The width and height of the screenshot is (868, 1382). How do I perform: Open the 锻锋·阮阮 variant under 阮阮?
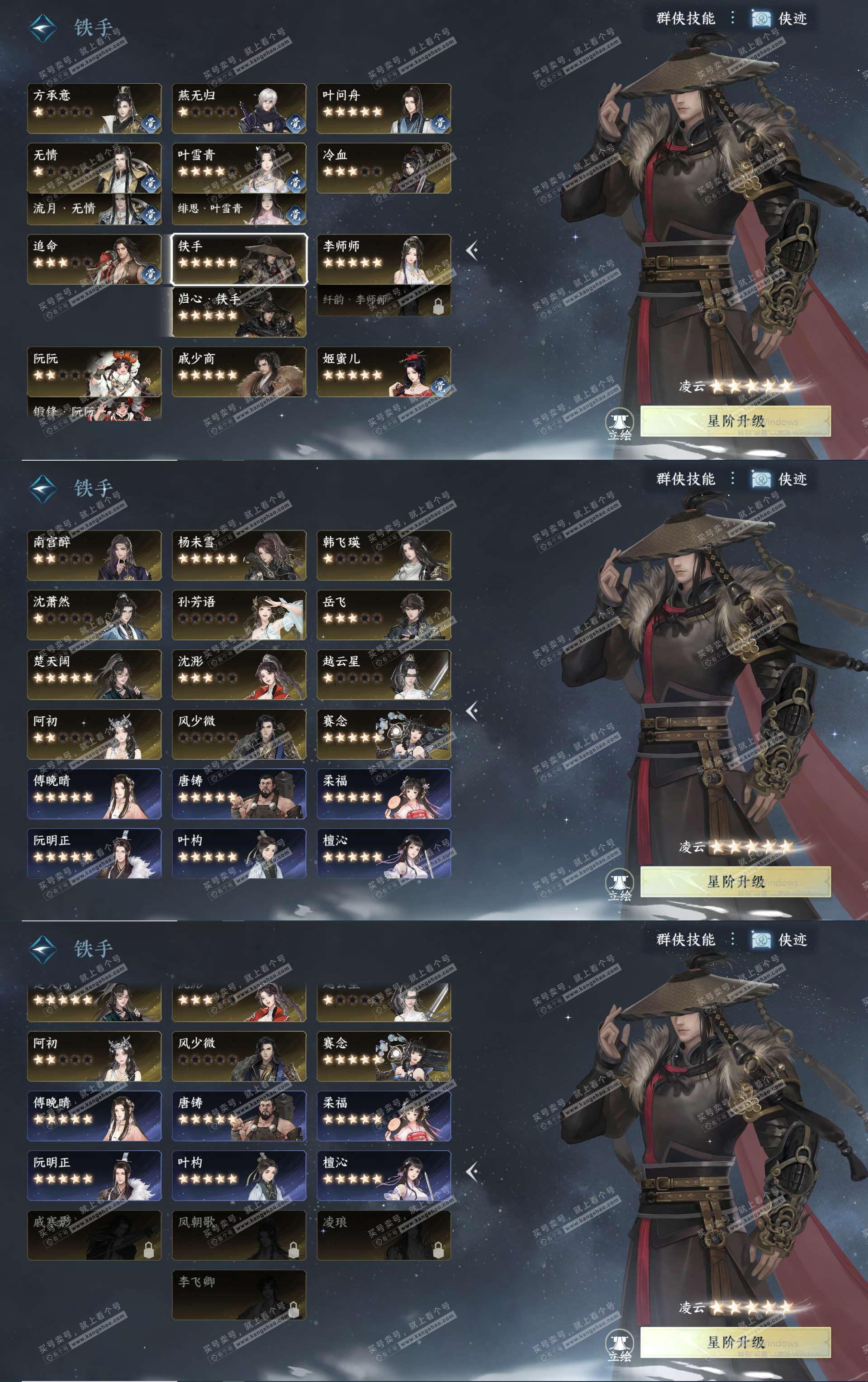click(x=94, y=409)
